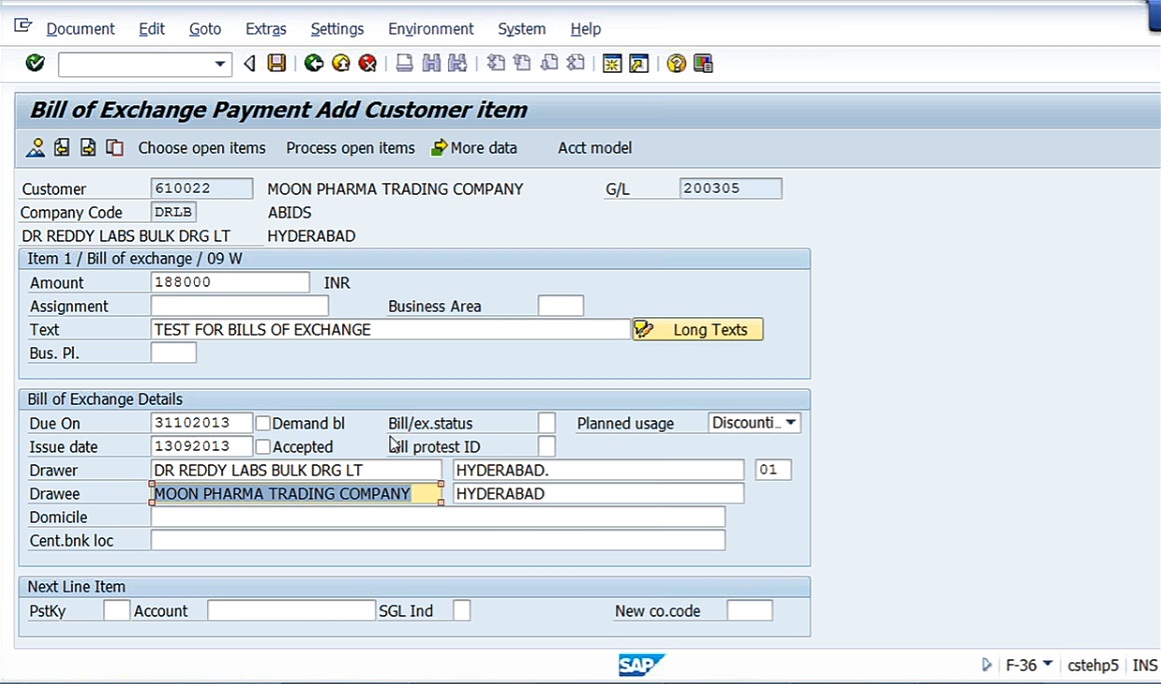Viewport: 1161px width, 684px height.
Task: Open the Goto menu
Action: (x=205, y=29)
